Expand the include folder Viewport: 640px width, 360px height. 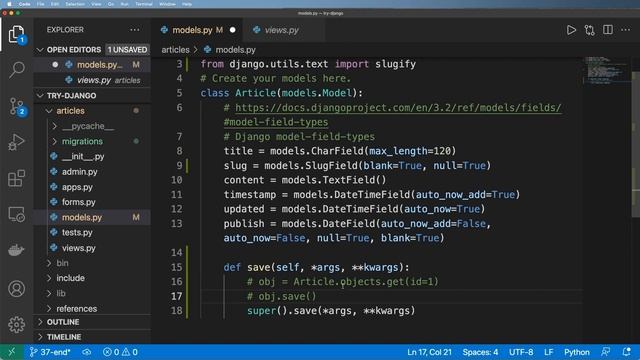[92, 278]
